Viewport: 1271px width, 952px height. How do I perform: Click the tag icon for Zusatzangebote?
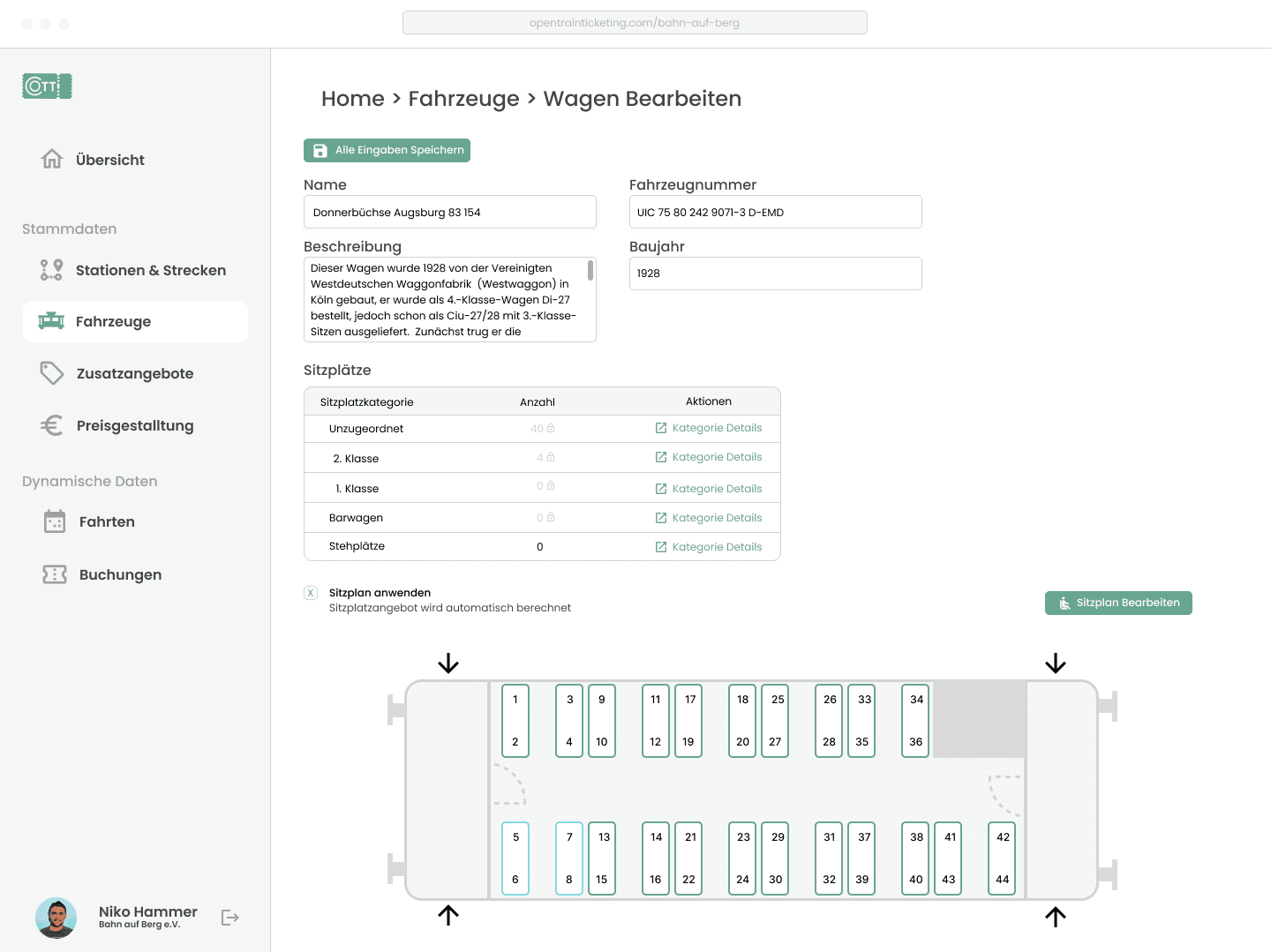tap(52, 373)
